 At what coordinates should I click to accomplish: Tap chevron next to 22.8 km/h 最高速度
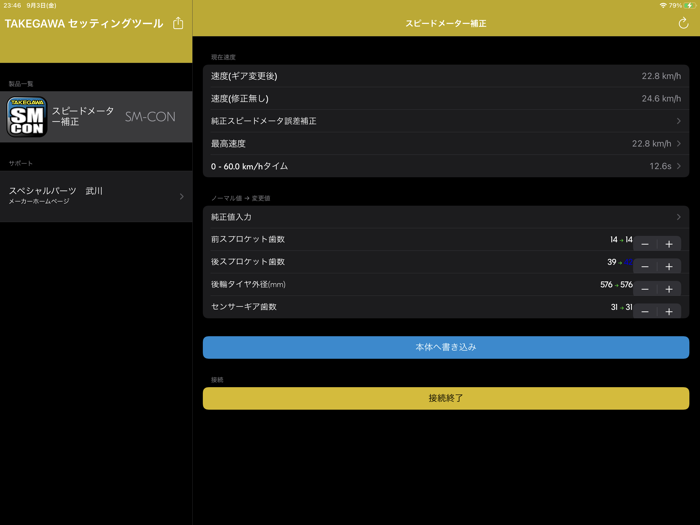pos(679,143)
